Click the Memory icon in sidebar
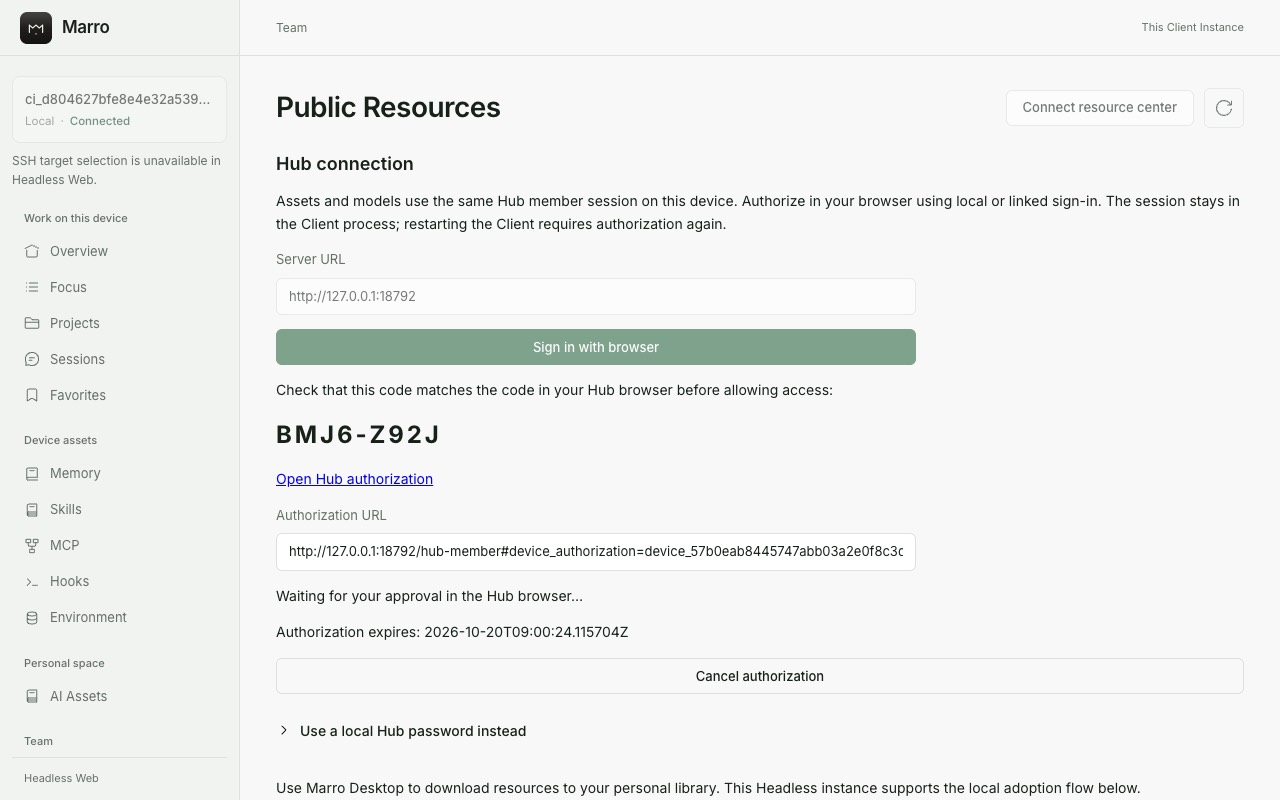The image size is (1280, 800). click(32, 473)
